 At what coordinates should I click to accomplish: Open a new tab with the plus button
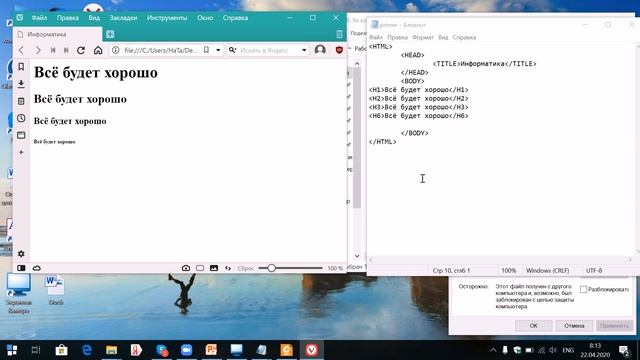(110, 34)
